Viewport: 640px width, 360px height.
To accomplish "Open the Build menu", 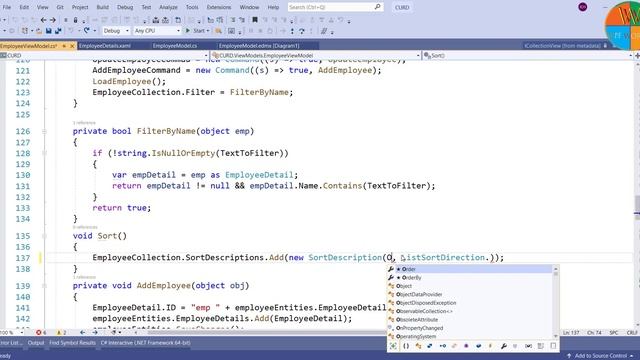I will pyautogui.click(x=102, y=7).
